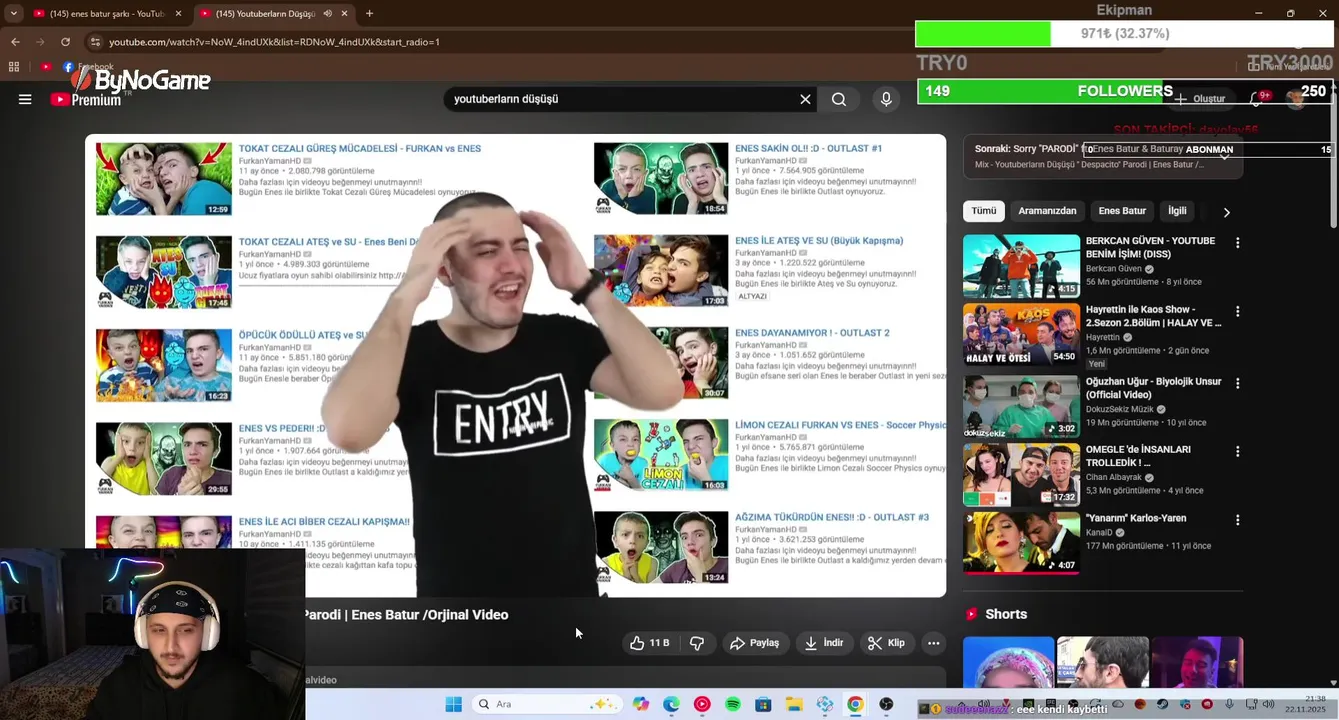Like the video with thumbs up
The width and height of the screenshot is (1339, 720).
[649, 643]
